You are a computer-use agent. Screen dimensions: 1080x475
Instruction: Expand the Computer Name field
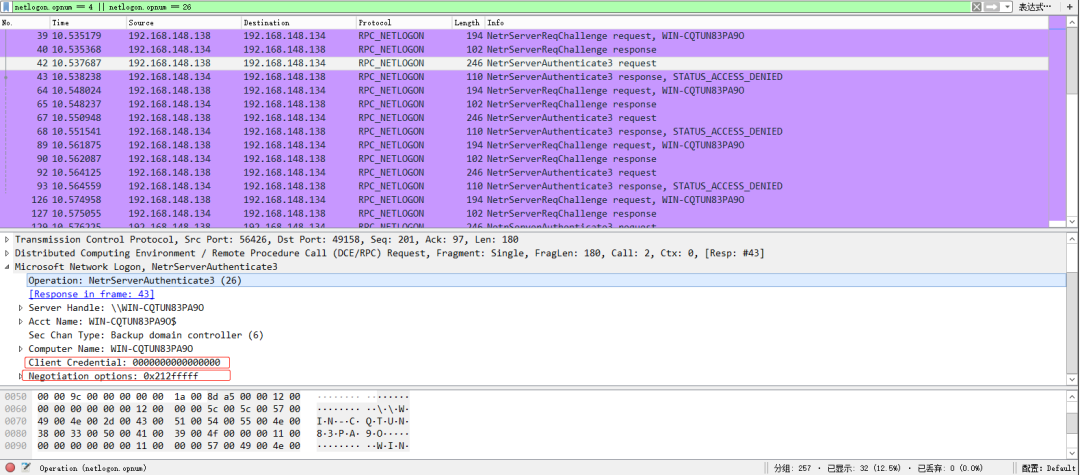pos(21,348)
